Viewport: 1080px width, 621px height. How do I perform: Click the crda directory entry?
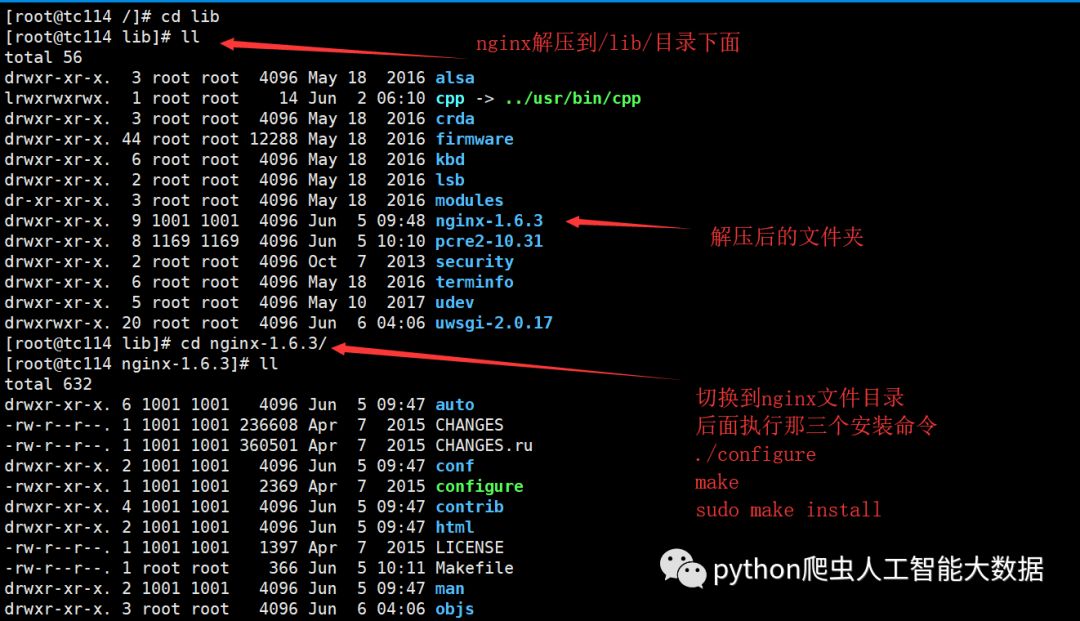[455, 118]
